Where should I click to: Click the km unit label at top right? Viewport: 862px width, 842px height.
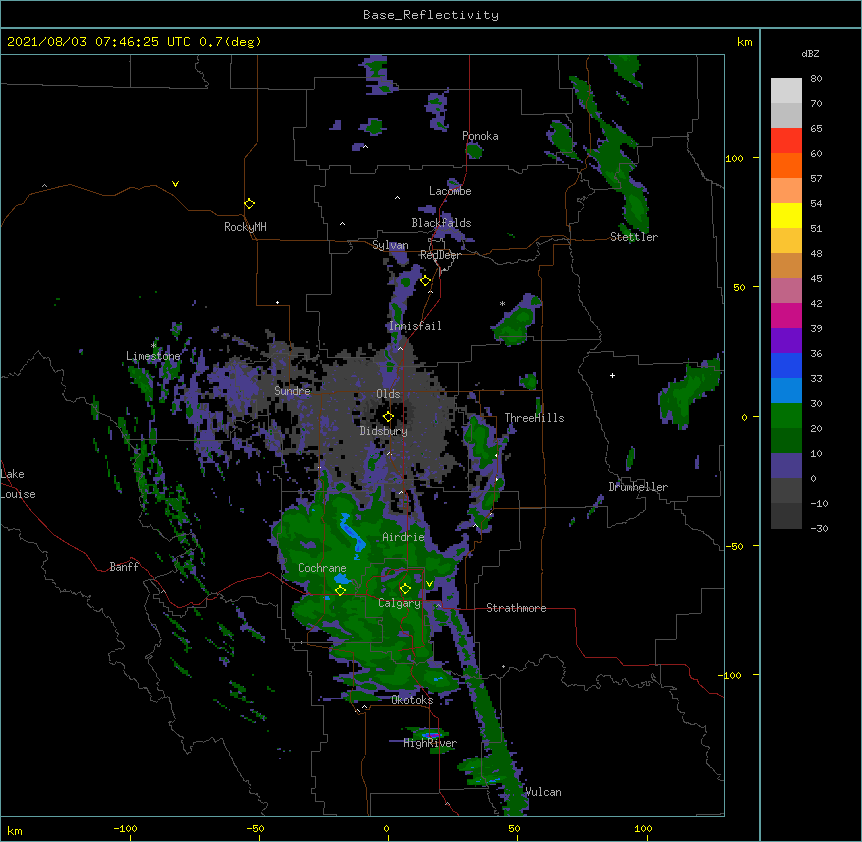(x=744, y=42)
